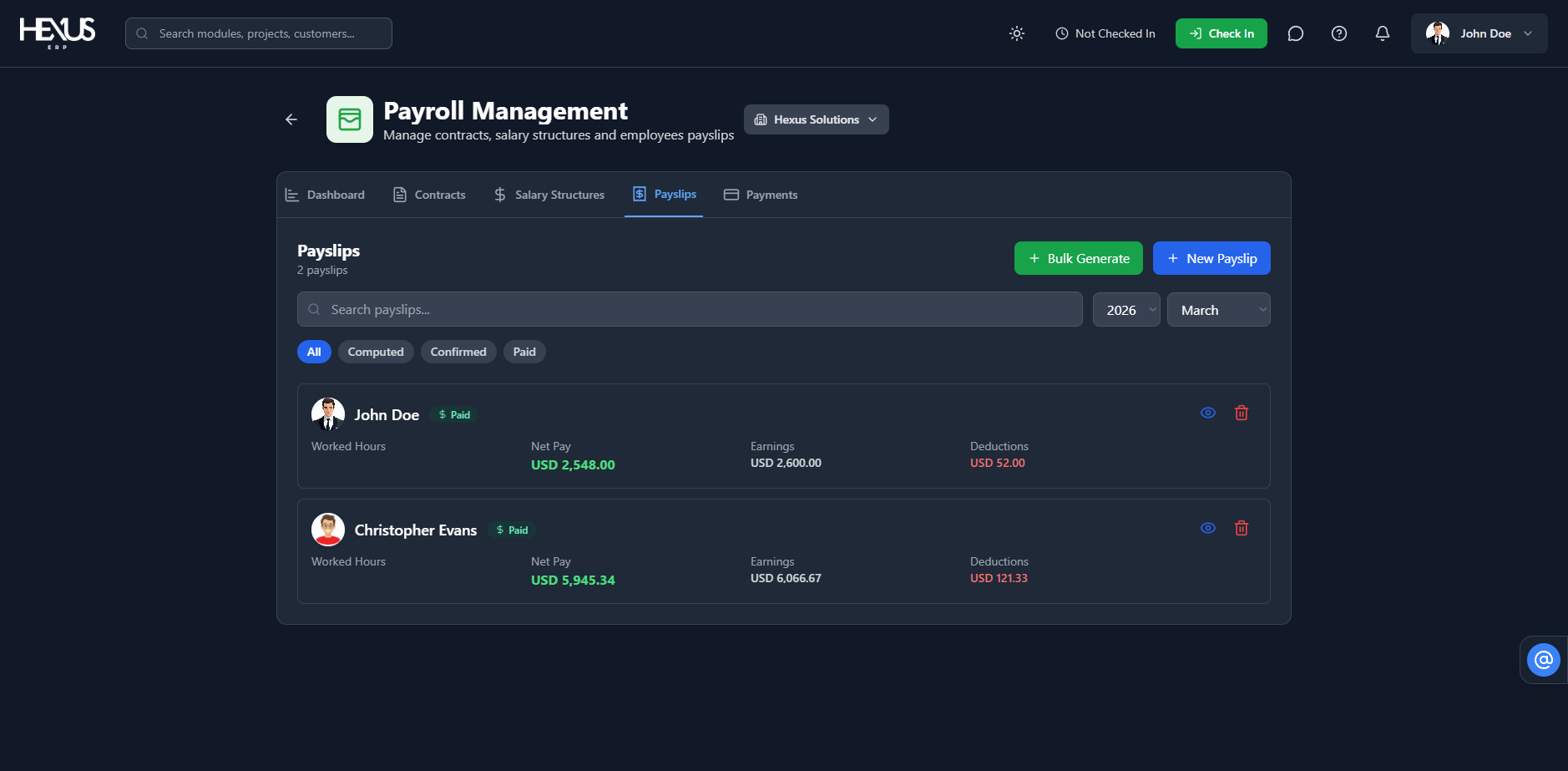Click the '2 payslips' count text

(322, 270)
